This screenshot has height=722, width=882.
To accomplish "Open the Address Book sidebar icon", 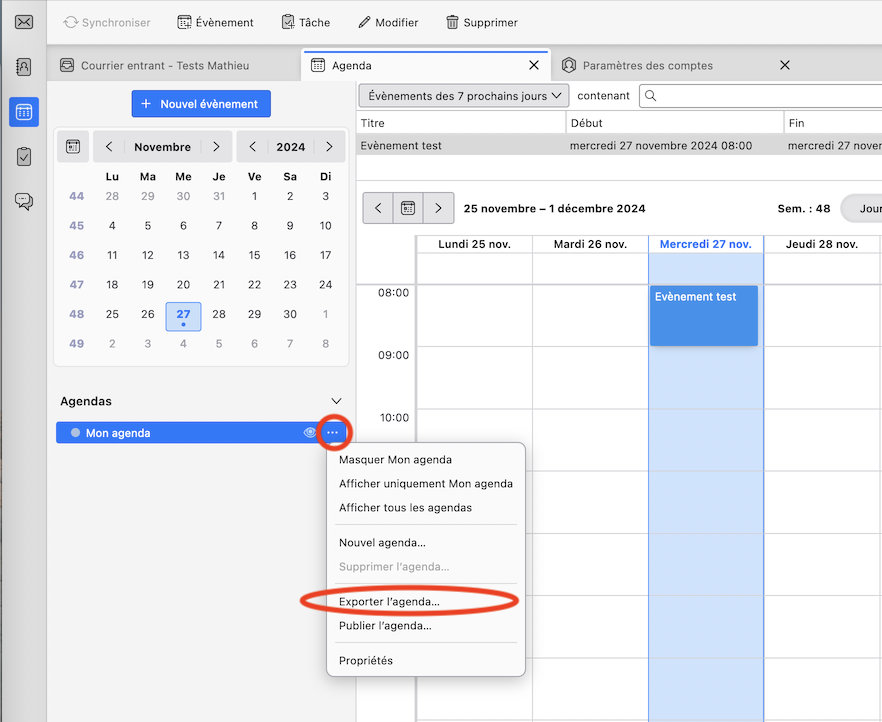I will [x=24, y=67].
